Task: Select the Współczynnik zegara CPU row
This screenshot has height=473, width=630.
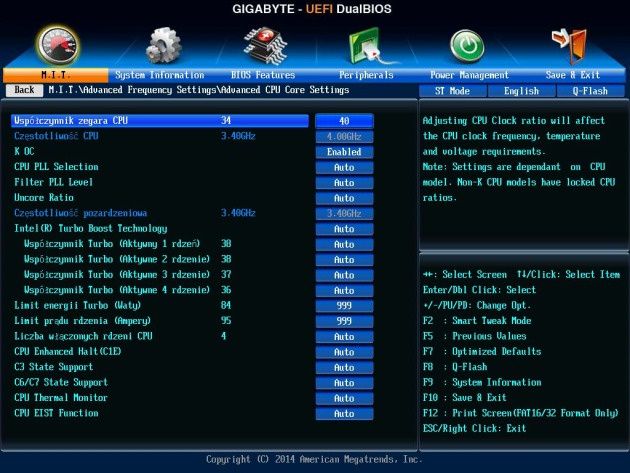Action: (x=160, y=121)
